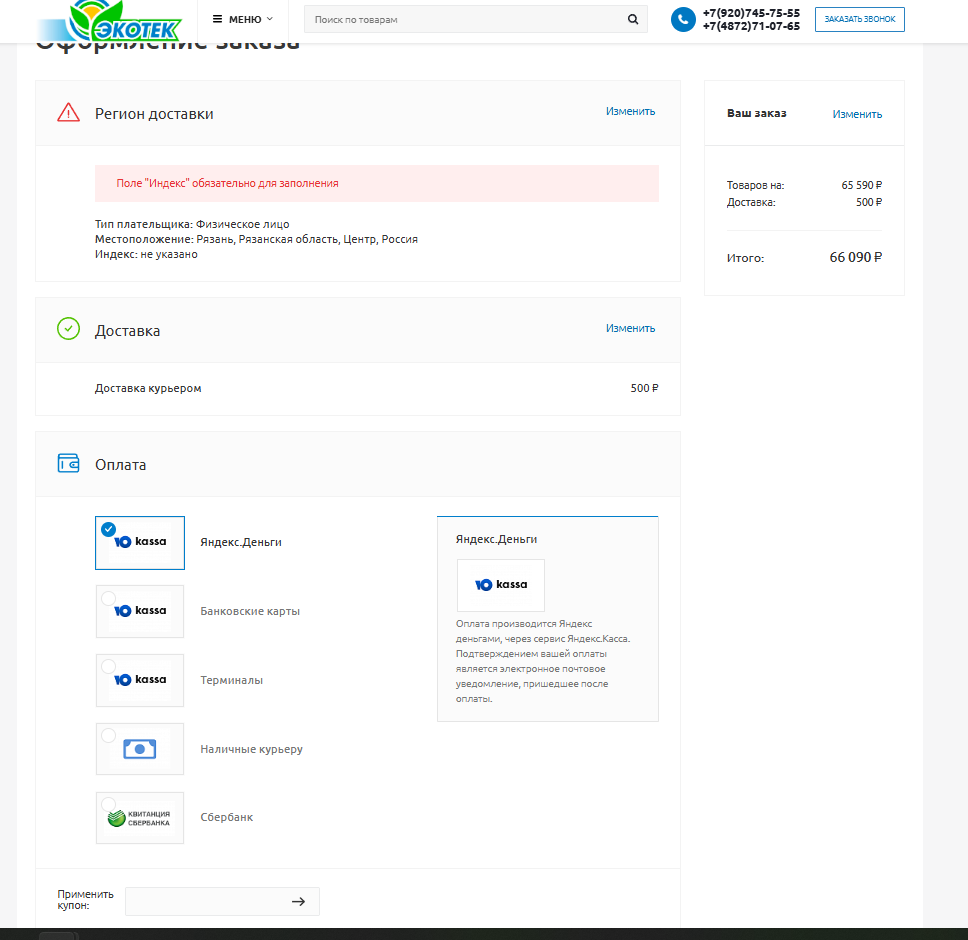Click Изменить in Регион доставки section
This screenshot has height=940, width=968.
(630, 111)
